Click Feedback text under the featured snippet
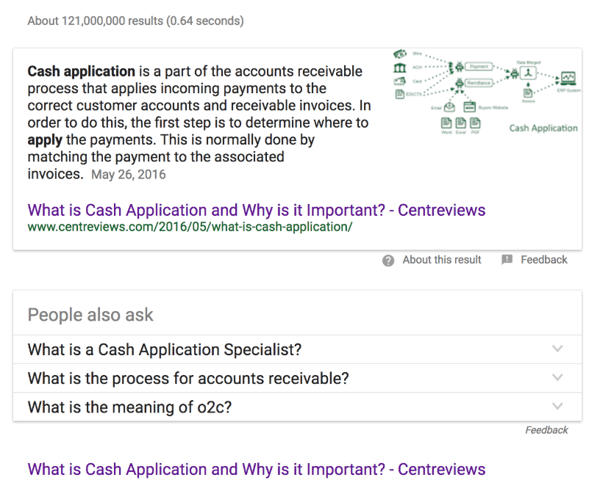The height and width of the screenshot is (502, 600). point(543,260)
